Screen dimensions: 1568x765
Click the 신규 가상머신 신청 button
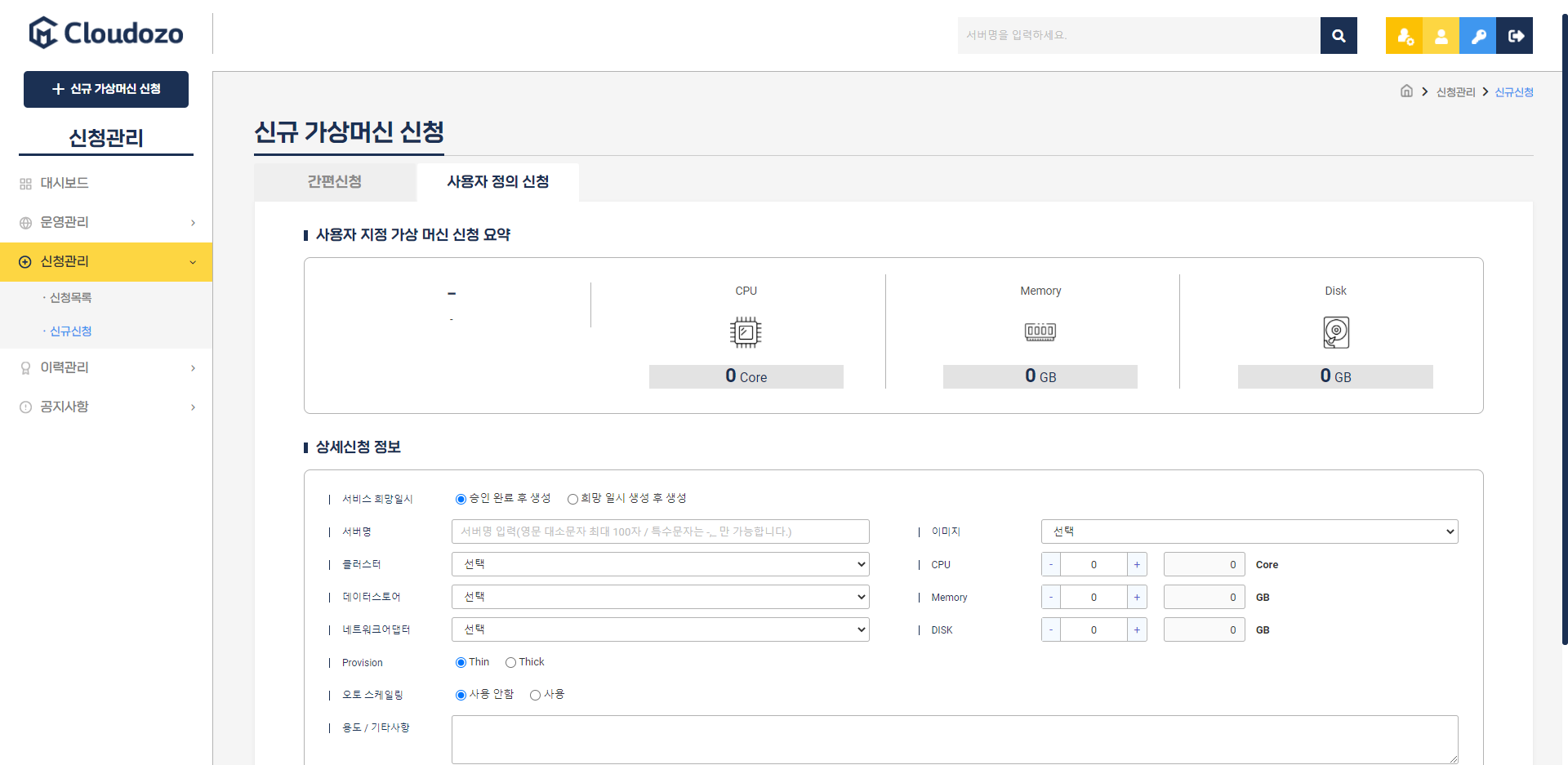(x=106, y=89)
